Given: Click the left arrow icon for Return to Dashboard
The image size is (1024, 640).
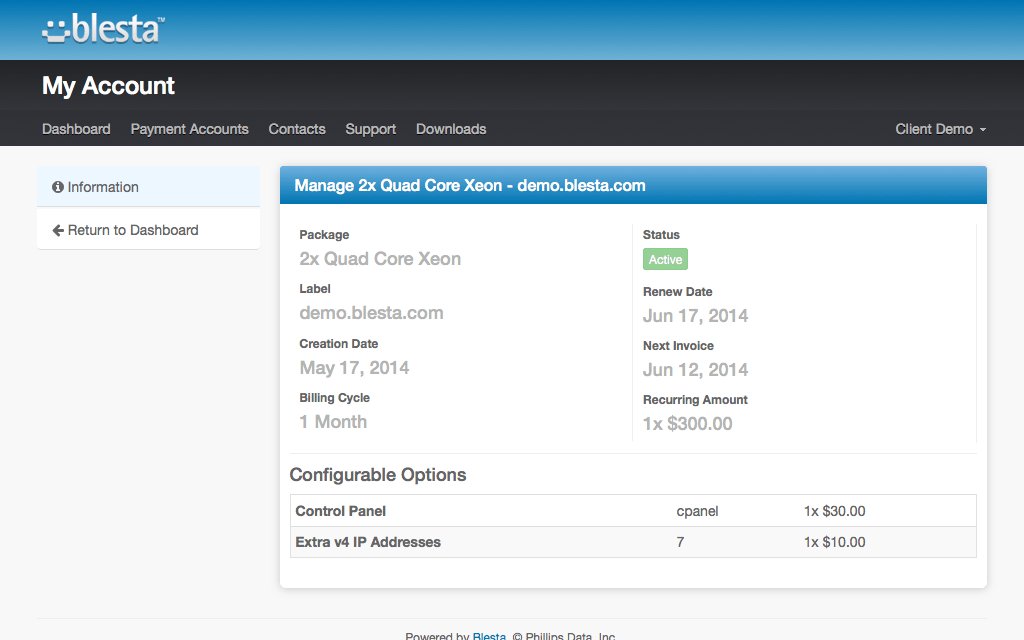Looking at the screenshot, I should click(x=58, y=230).
